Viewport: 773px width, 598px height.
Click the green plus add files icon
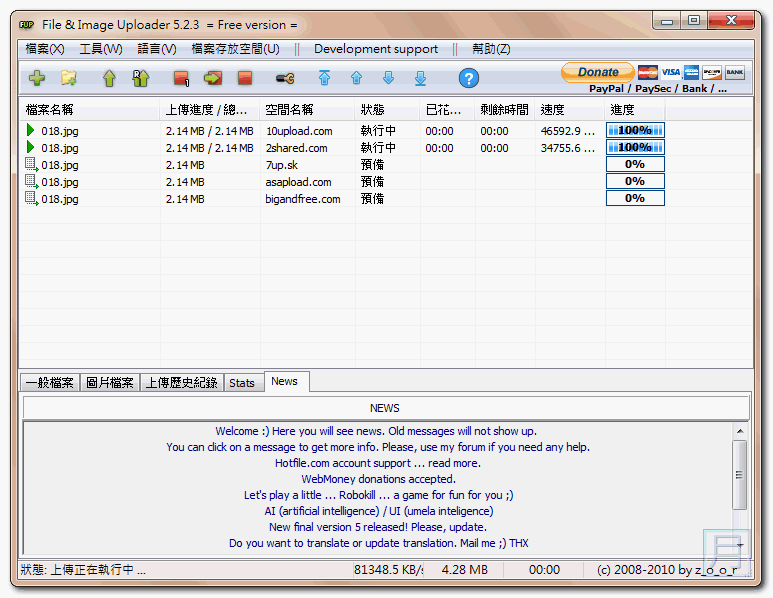37,78
